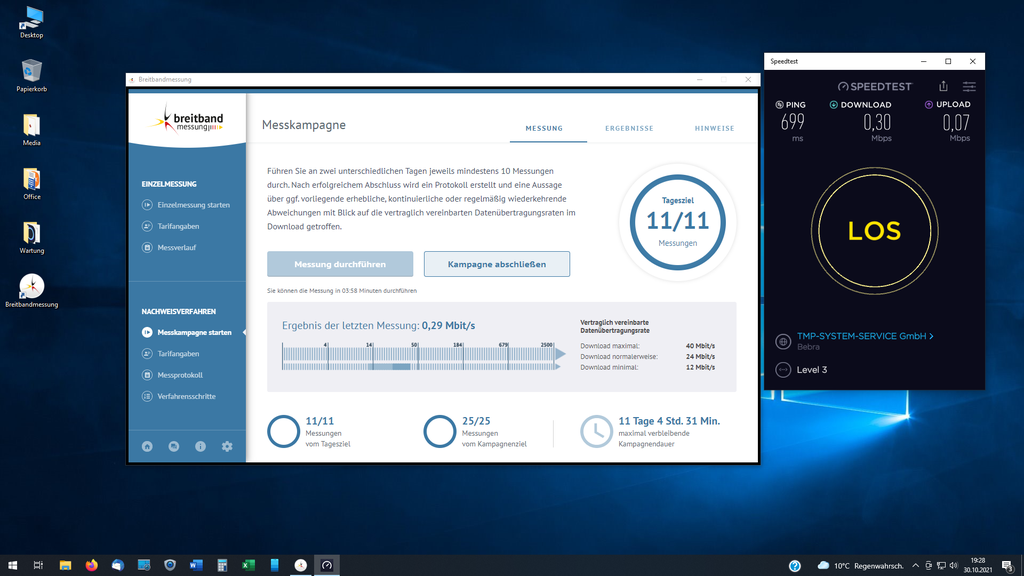Open the weather widget showing 10°C
This screenshot has width=1024, height=576.
tap(860, 566)
